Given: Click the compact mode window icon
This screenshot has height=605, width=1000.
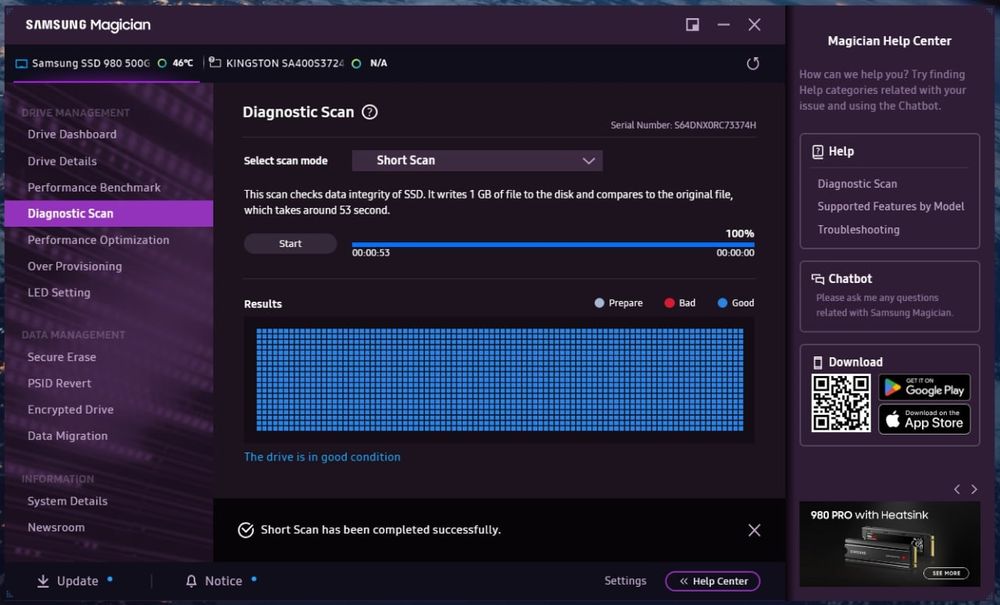Looking at the screenshot, I should (x=692, y=25).
